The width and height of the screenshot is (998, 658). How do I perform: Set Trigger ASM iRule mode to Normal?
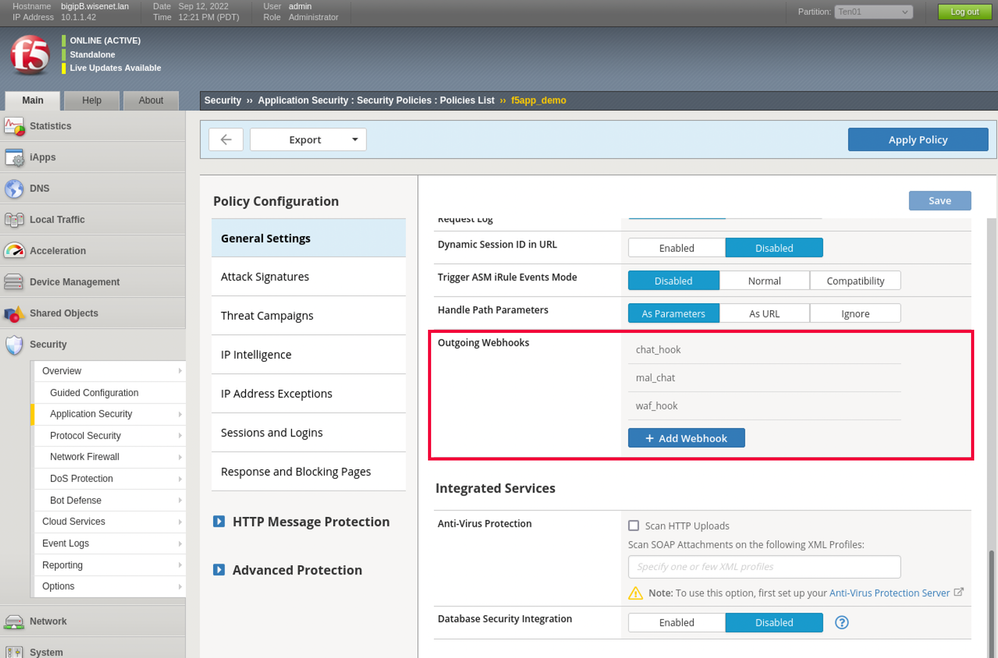click(764, 281)
